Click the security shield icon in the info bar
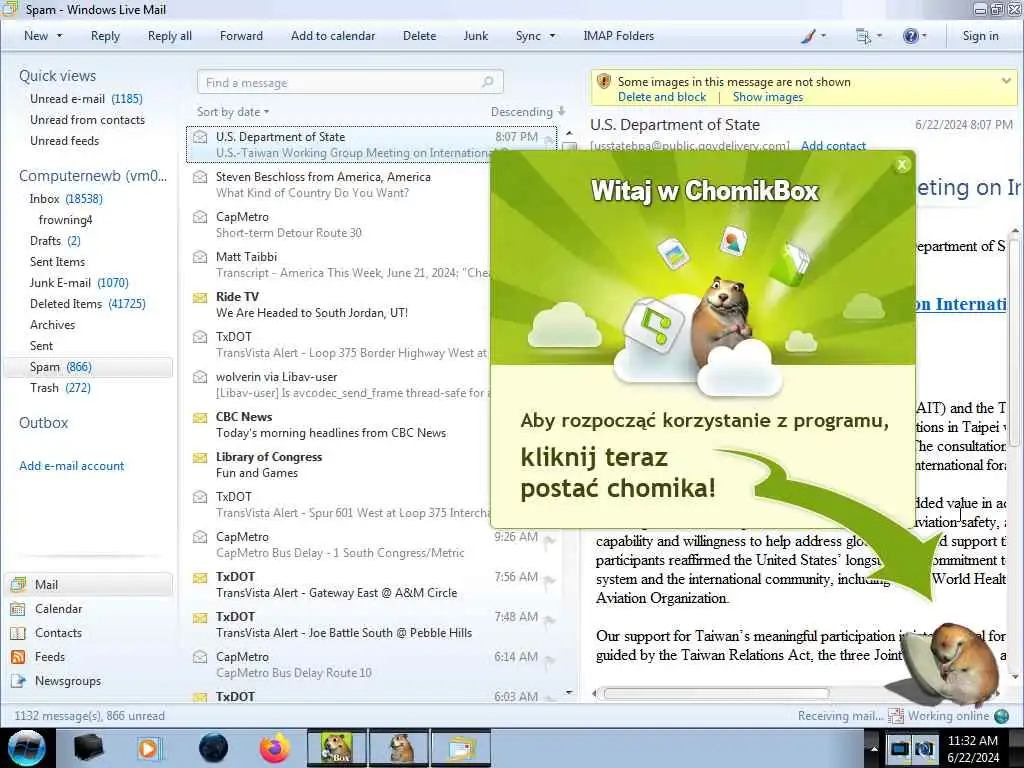 [x=604, y=81]
